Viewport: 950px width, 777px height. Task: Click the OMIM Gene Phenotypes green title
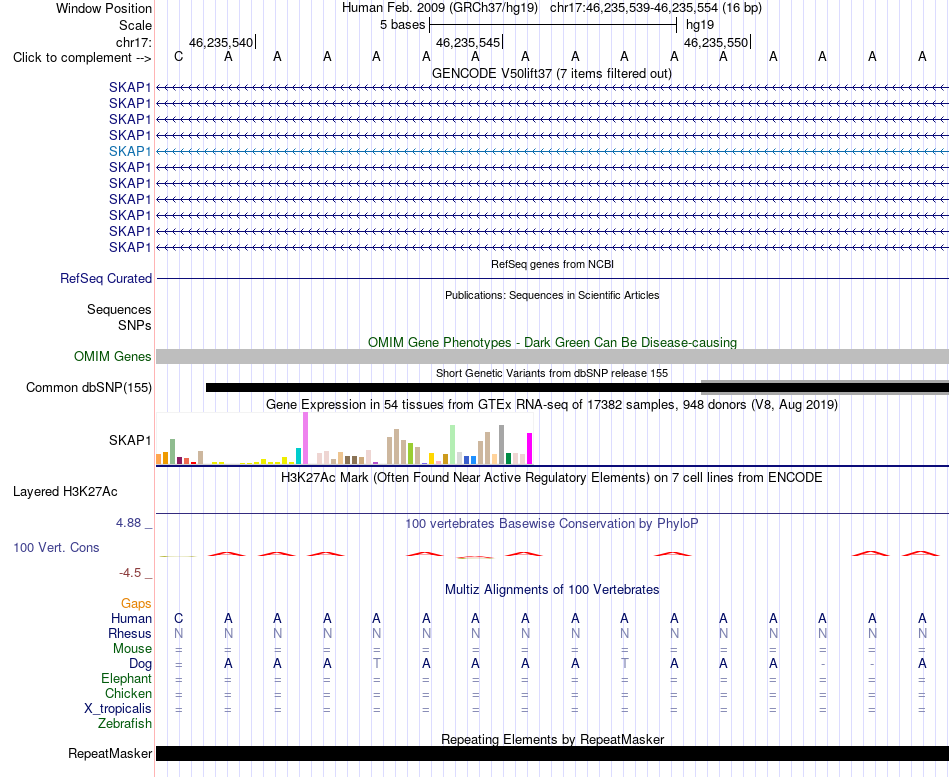(552, 342)
